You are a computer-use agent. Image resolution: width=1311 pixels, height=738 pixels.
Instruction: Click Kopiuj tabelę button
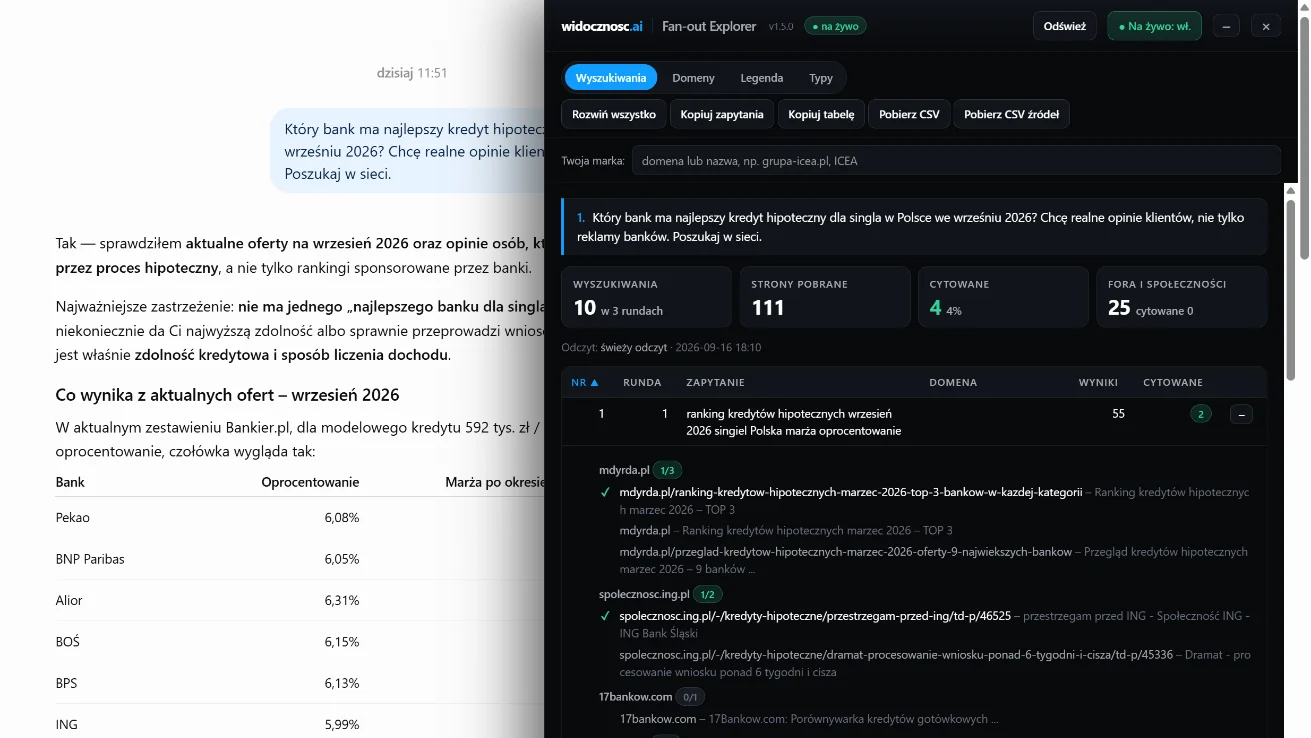tap(821, 114)
